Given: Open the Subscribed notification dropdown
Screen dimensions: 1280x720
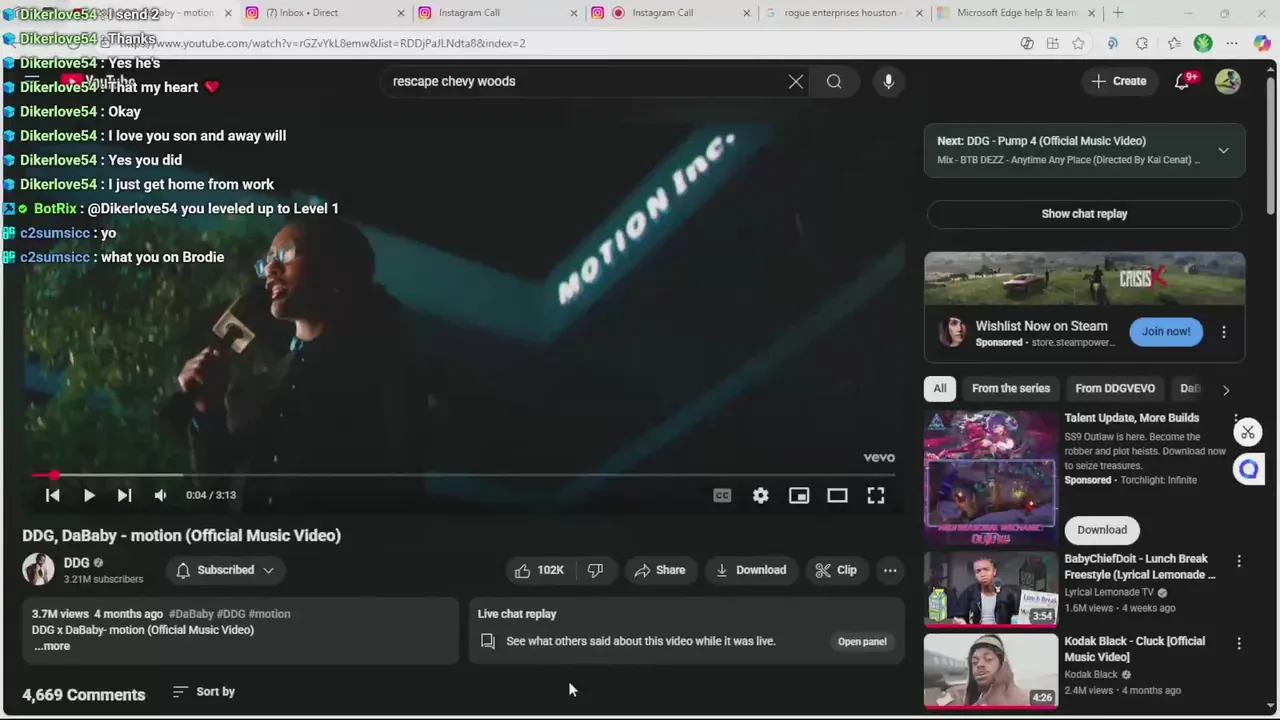Looking at the screenshot, I should [x=225, y=570].
